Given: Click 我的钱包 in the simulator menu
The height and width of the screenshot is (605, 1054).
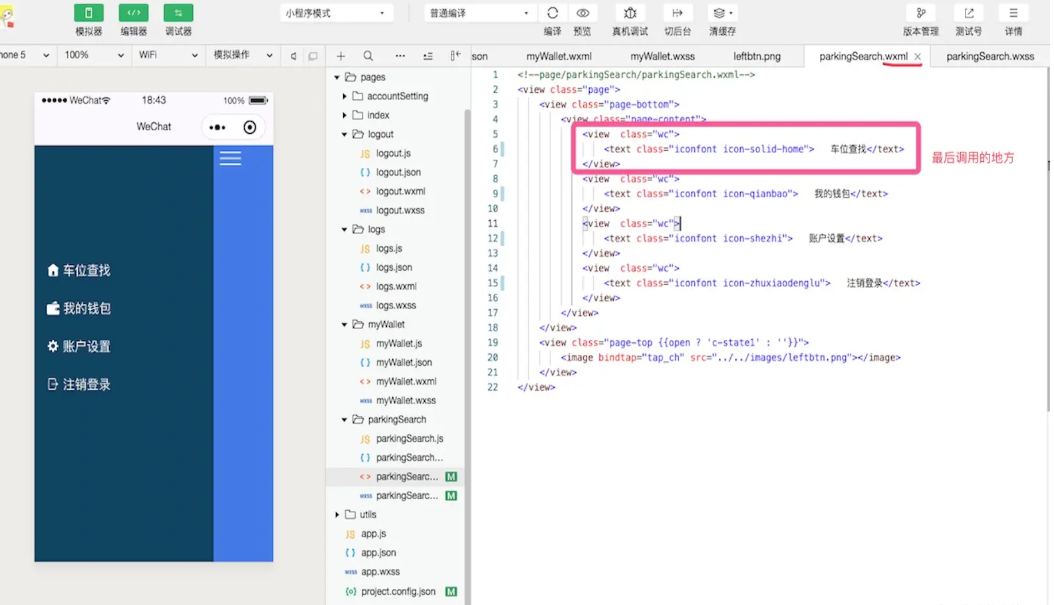Looking at the screenshot, I should point(79,309).
